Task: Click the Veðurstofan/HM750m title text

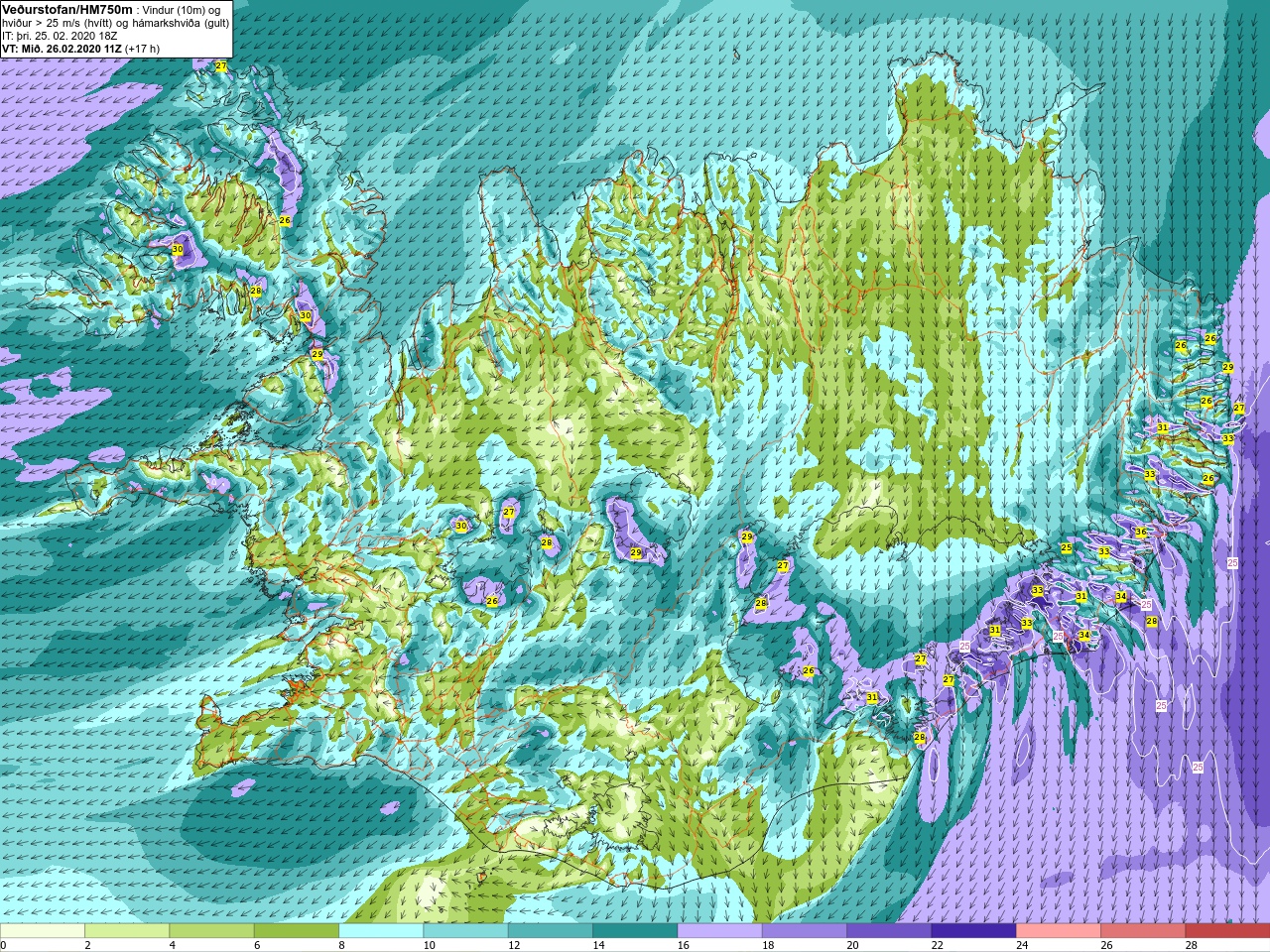Action: (x=67, y=9)
